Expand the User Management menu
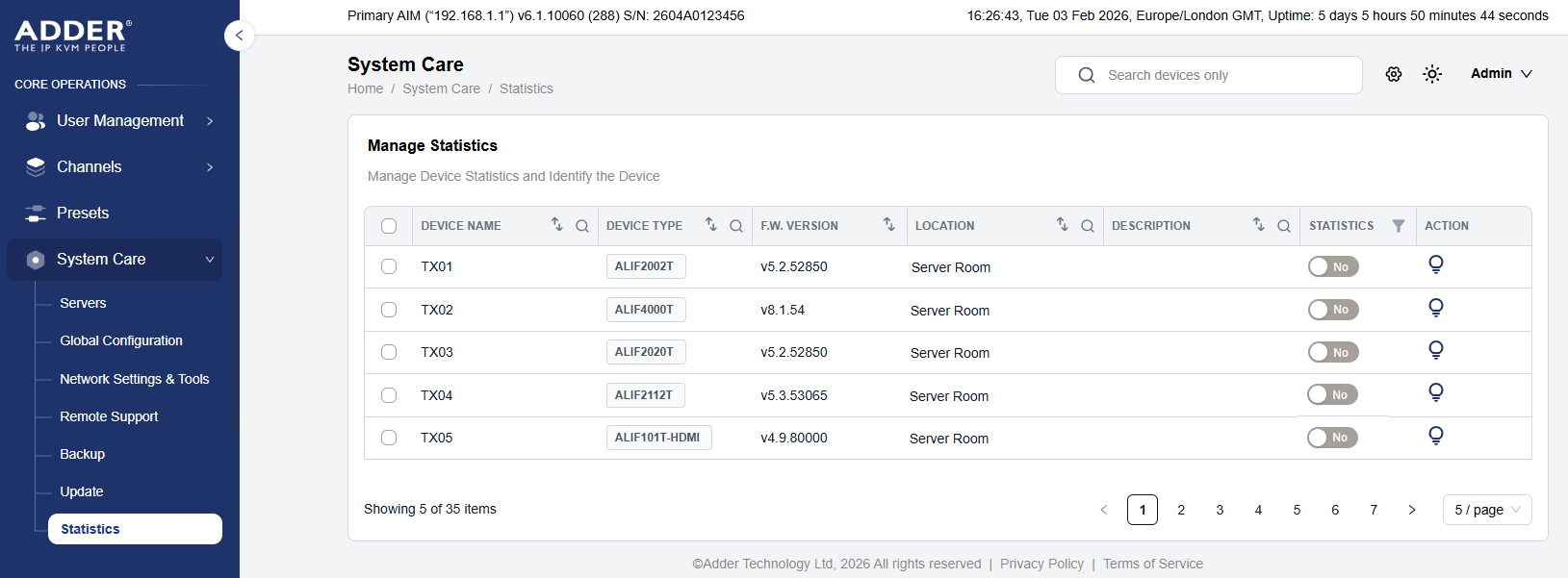 [119, 121]
